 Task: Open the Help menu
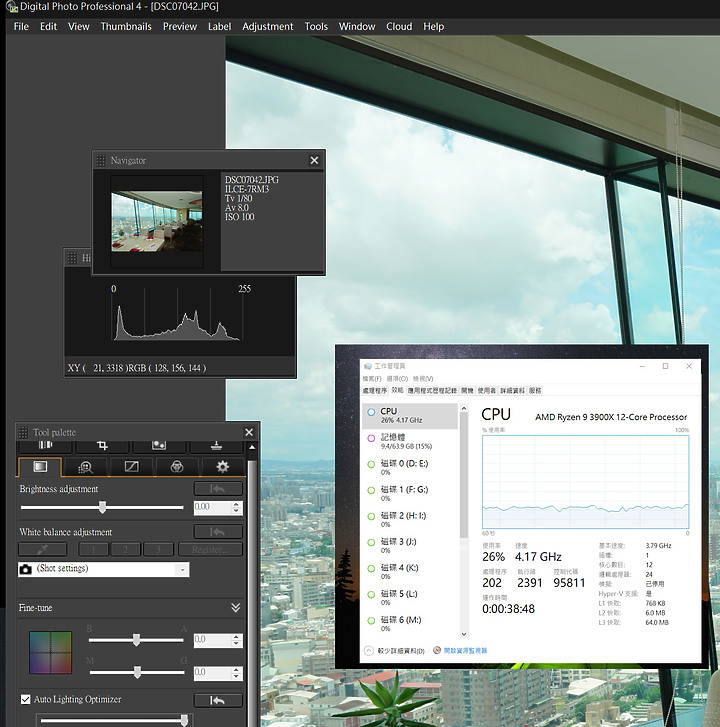point(433,26)
